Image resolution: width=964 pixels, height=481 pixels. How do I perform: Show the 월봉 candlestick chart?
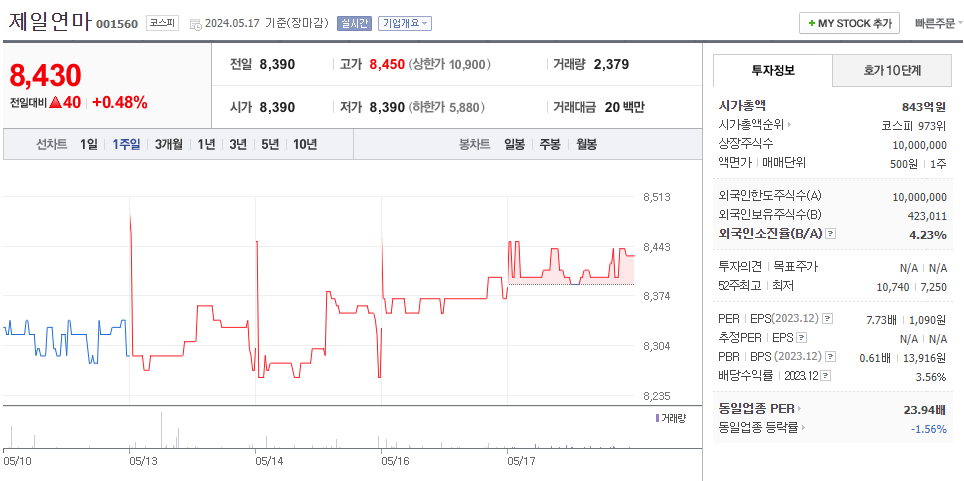586,145
